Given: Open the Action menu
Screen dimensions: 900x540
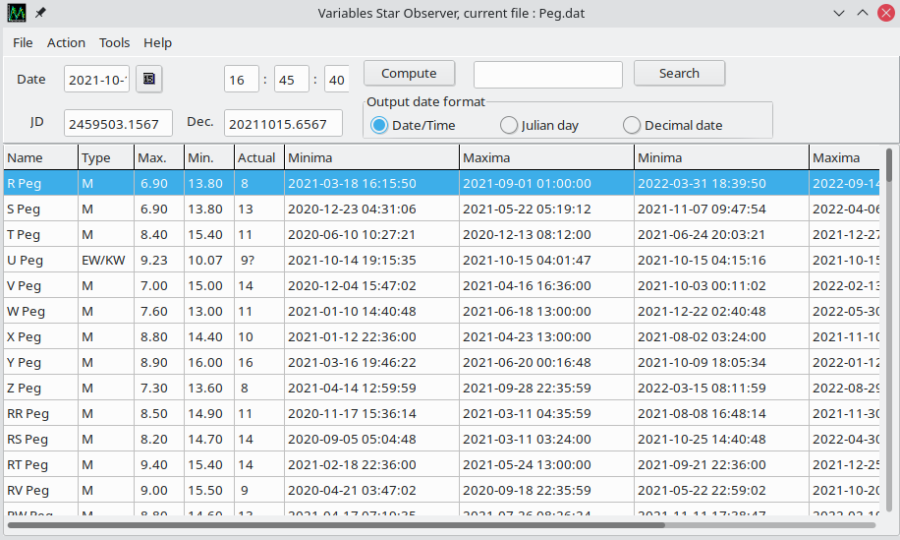Looking at the screenshot, I should (x=66, y=43).
